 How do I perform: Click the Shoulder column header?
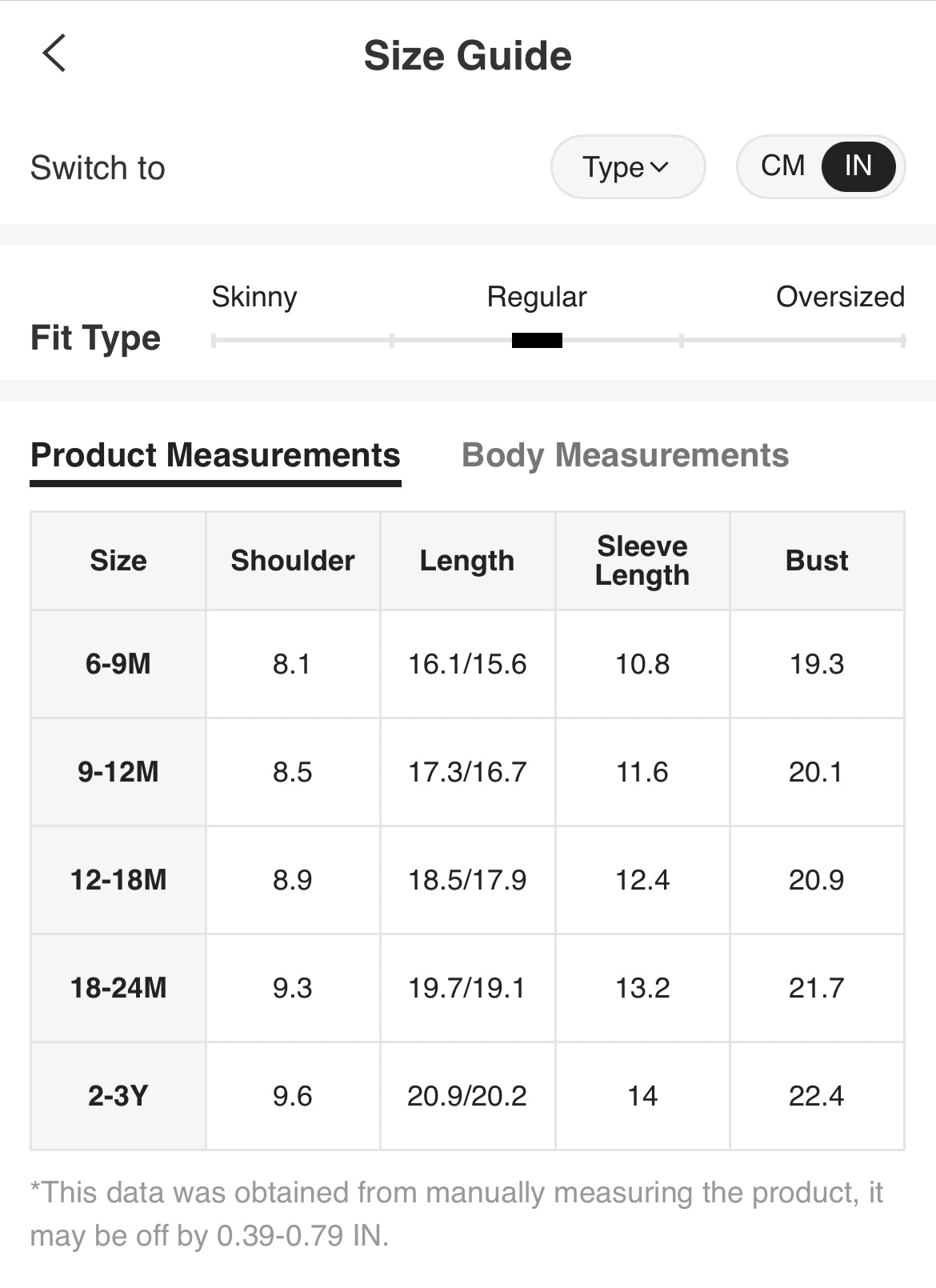(293, 561)
